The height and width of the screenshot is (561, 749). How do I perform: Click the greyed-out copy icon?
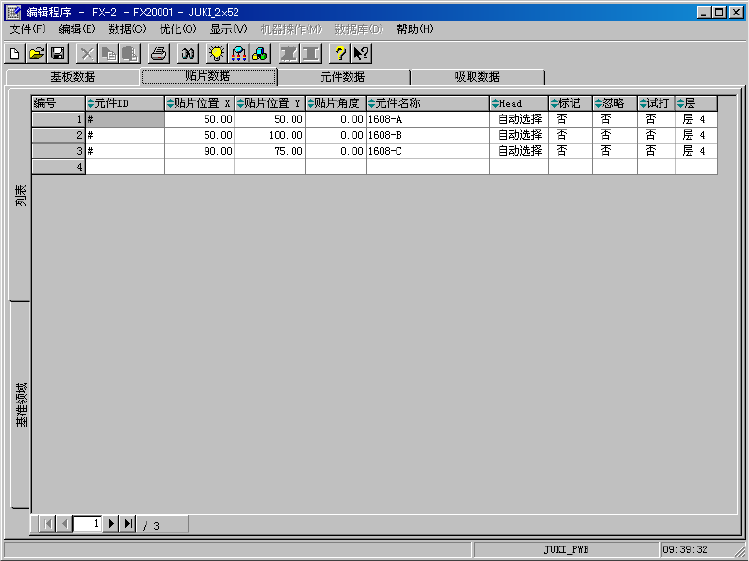click(x=108, y=54)
